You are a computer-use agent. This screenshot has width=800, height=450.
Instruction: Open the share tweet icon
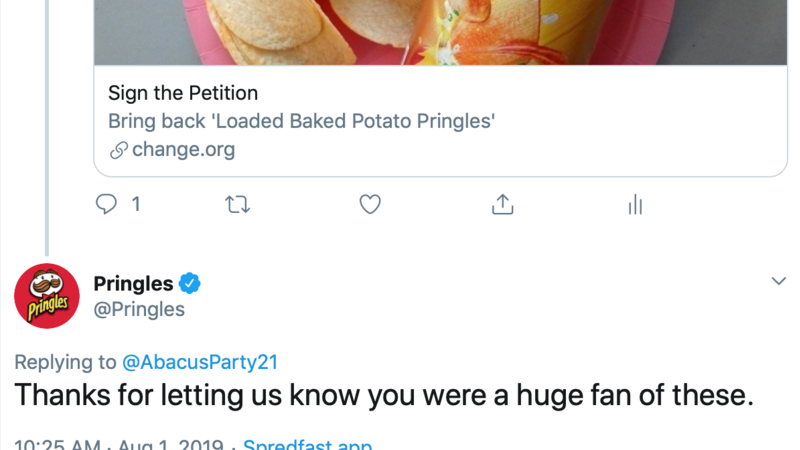(502, 205)
